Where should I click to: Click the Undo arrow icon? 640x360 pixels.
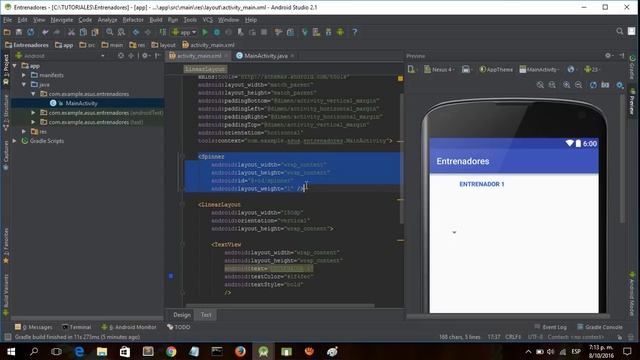pos(45,32)
